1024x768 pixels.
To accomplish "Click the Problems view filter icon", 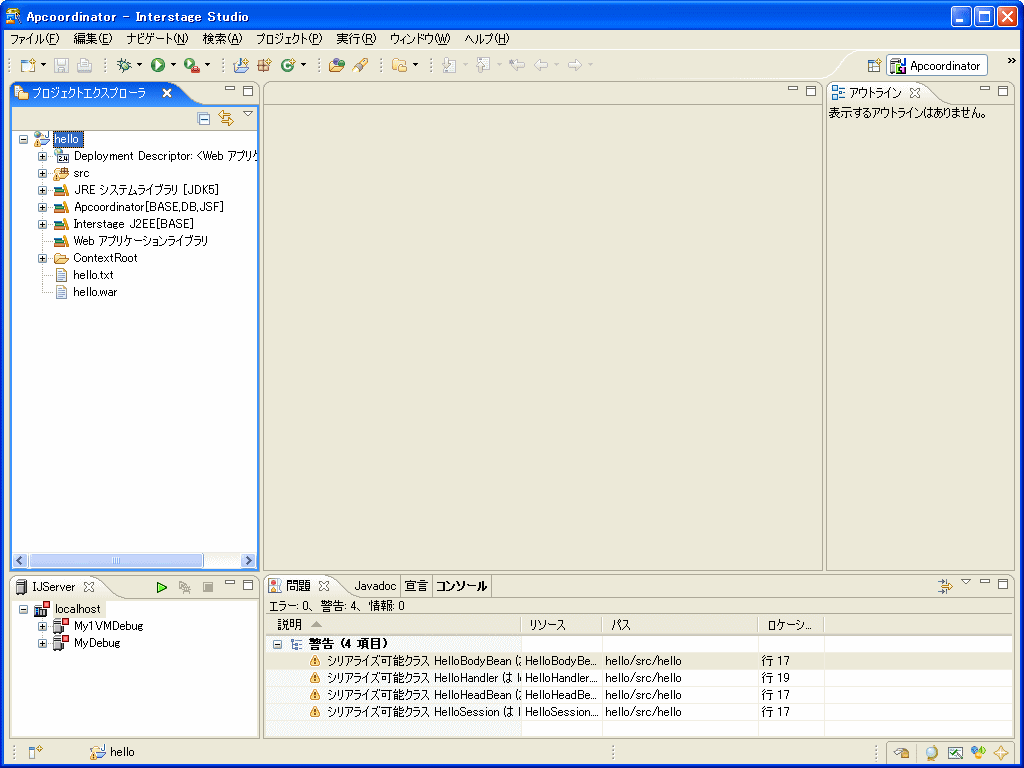I will coord(944,586).
